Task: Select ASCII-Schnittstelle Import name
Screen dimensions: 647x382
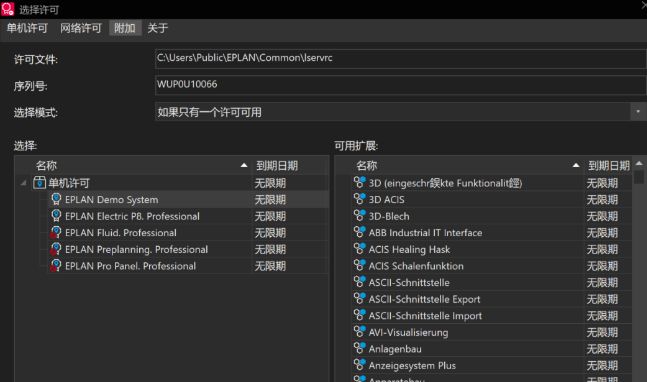Action: [x=425, y=316]
